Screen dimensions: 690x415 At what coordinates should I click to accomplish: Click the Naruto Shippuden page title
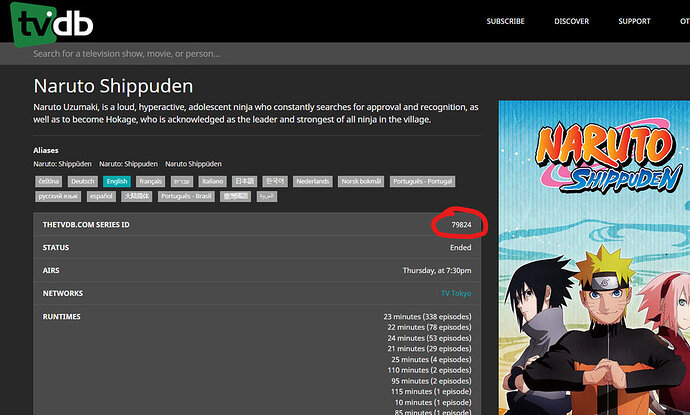[x=113, y=86]
